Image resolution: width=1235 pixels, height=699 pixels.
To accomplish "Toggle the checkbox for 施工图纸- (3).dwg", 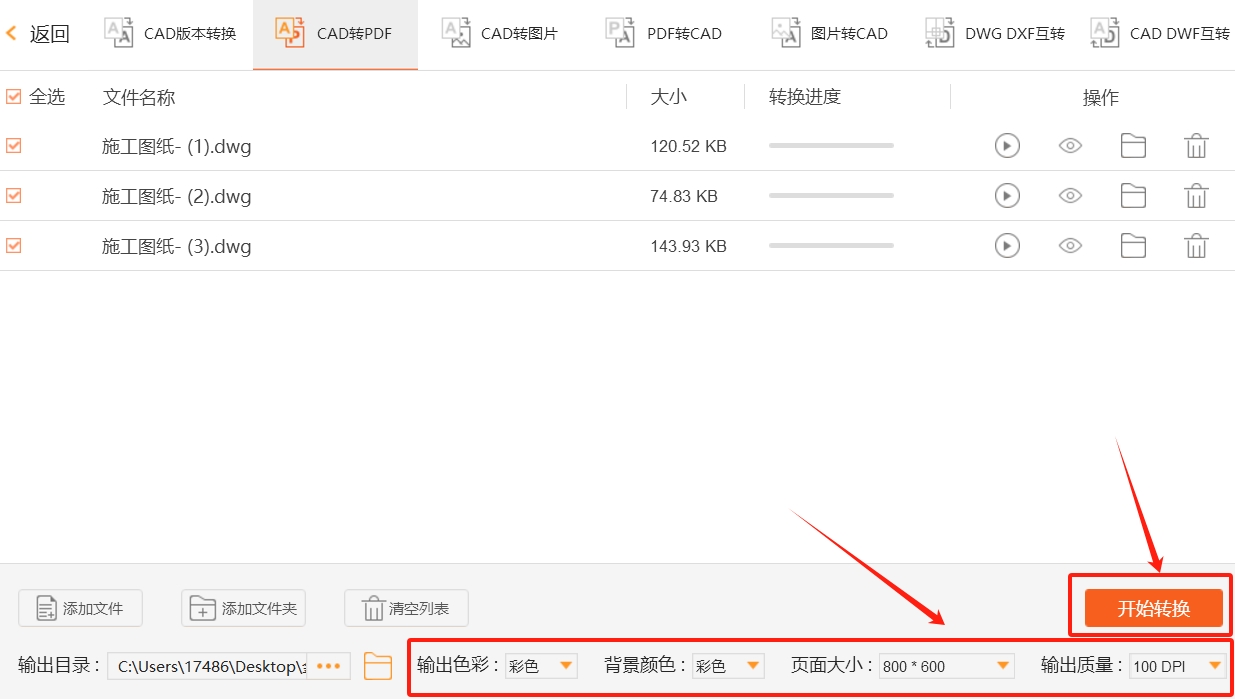I will point(13,245).
